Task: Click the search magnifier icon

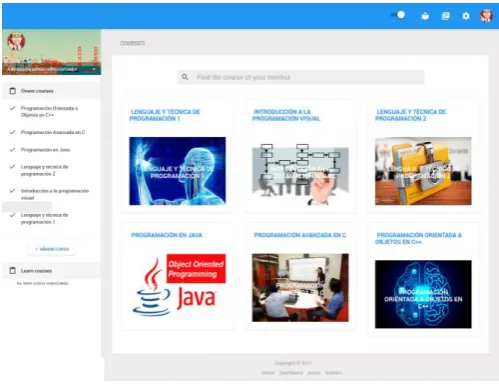Action: click(185, 77)
